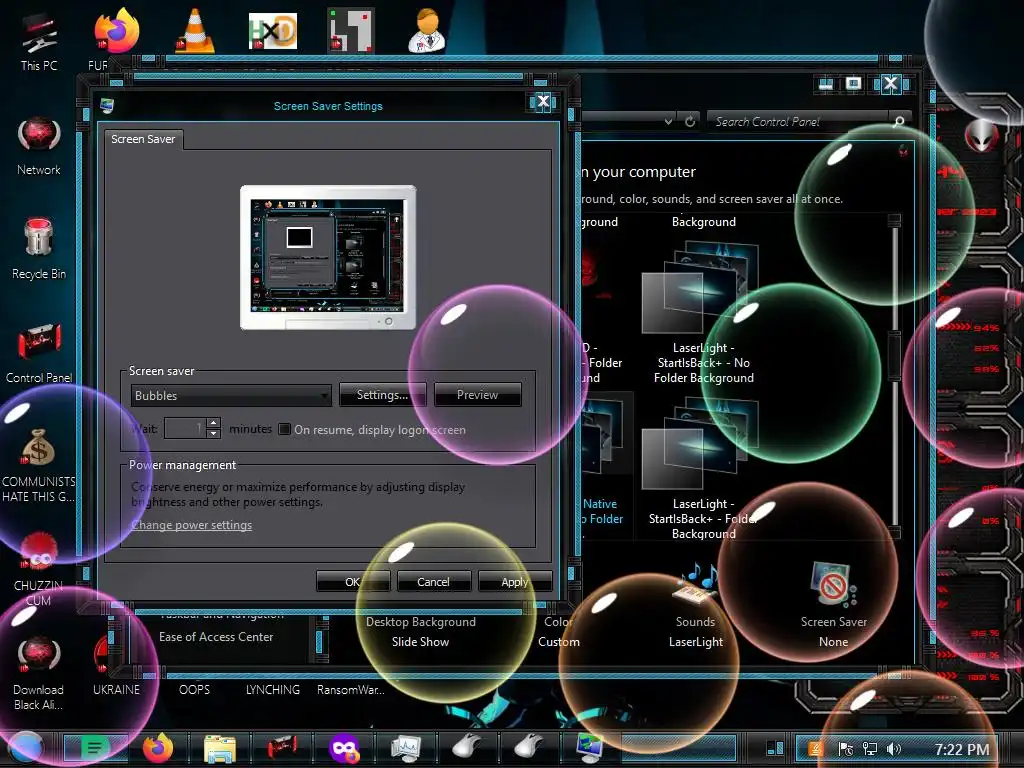Select LaserLight StartIsBack+ No Folder Background theme

703,313
